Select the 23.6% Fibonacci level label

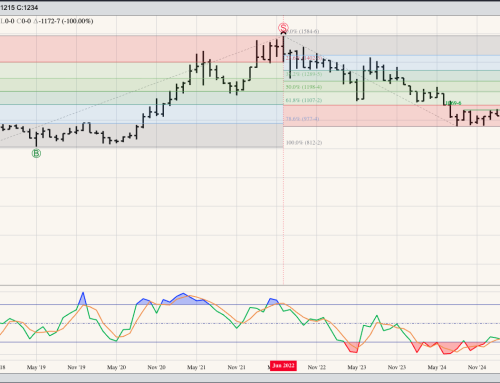304,58
